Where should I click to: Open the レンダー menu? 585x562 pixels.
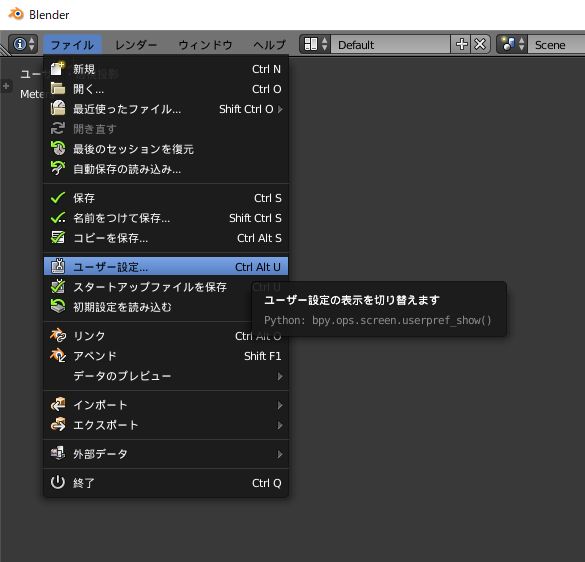coord(136,45)
